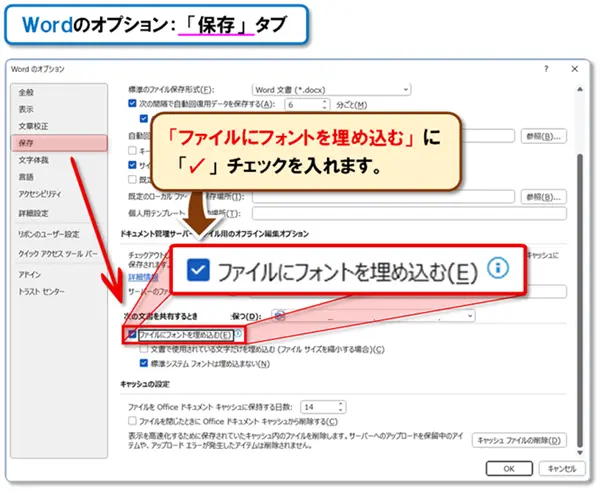Click the キャンセル button
The image size is (600, 491).
pyautogui.click(x=562, y=468)
